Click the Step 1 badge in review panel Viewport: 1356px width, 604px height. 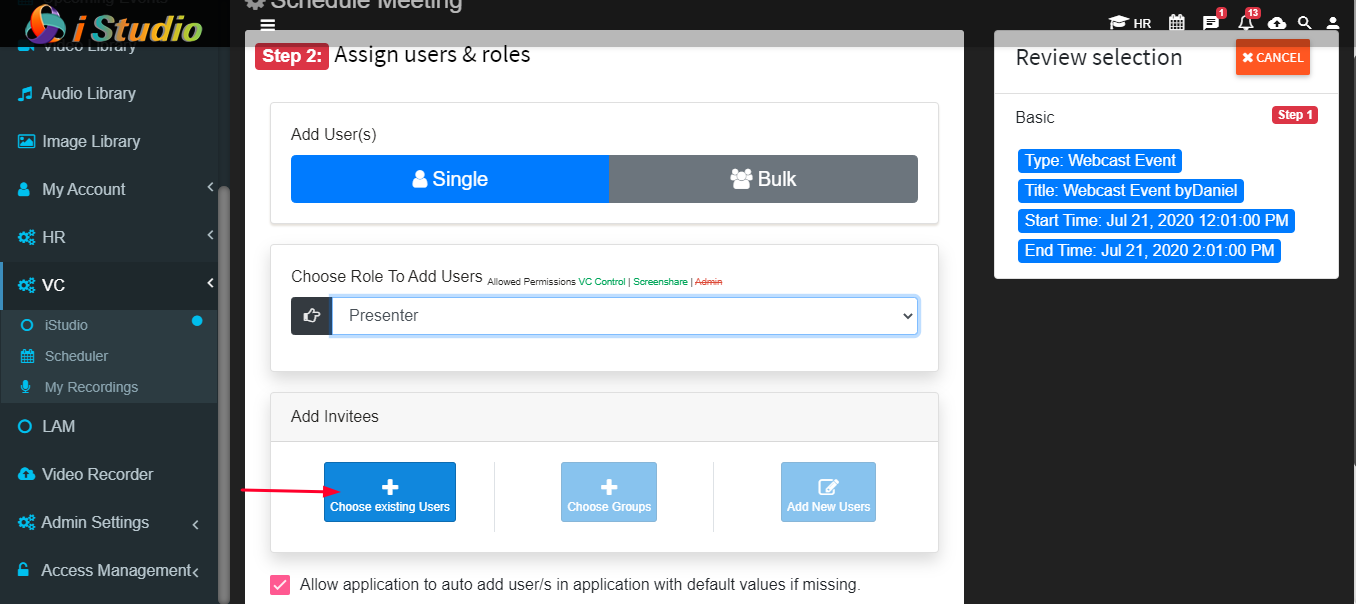click(x=1294, y=115)
